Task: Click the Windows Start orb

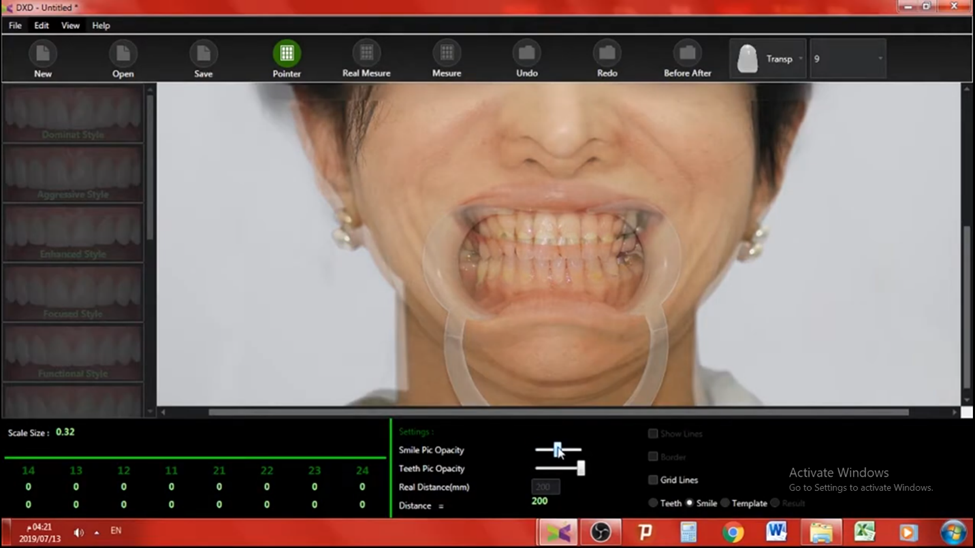Action: [x=953, y=532]
